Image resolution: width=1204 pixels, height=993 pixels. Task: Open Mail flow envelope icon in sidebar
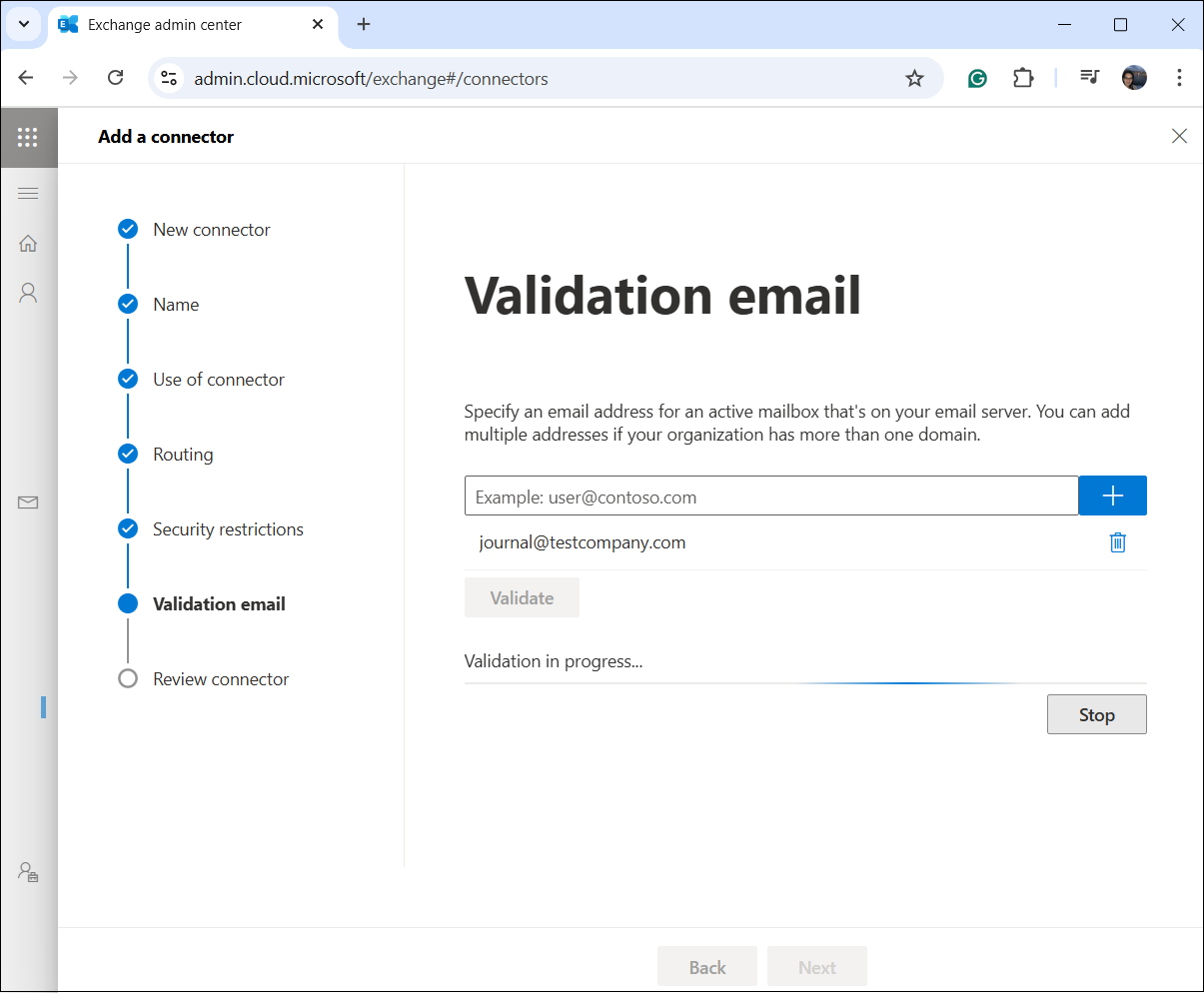(x=28, y=502)
